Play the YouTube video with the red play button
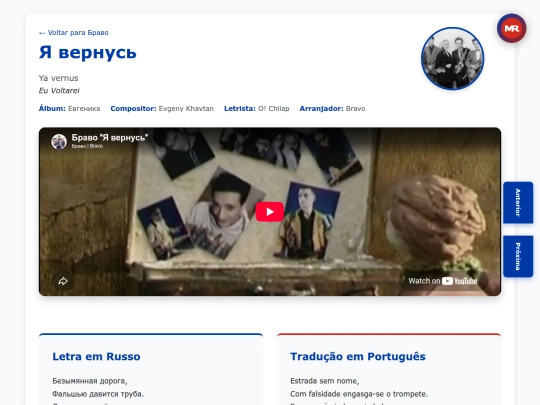This screenshot has height=405, width=540. (270, 211)
